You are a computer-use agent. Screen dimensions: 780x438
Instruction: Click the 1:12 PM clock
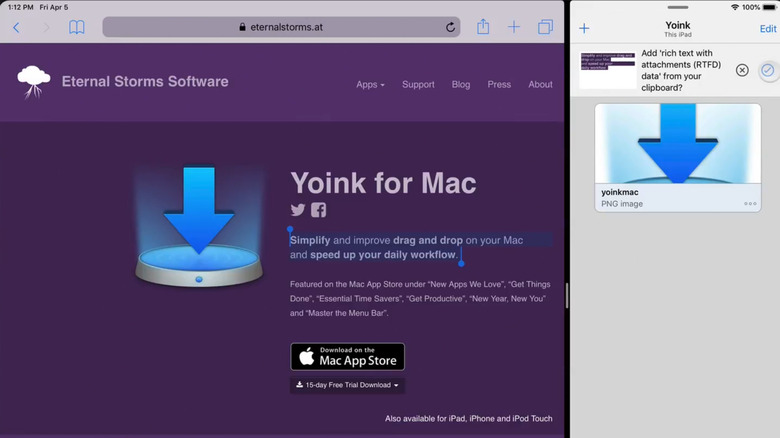tap(20, 7)
